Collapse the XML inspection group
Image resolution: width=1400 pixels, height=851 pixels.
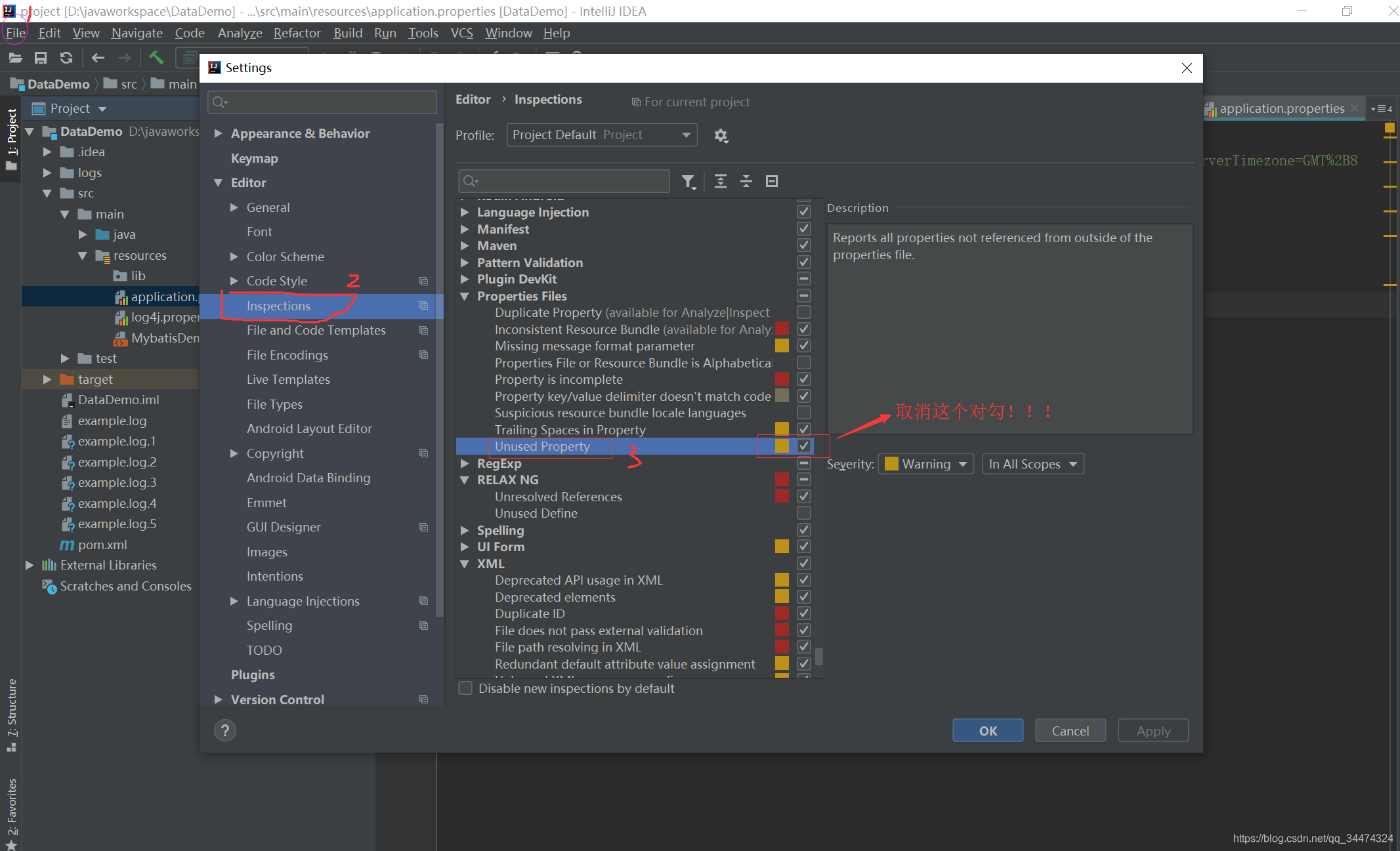pos(465,564)
